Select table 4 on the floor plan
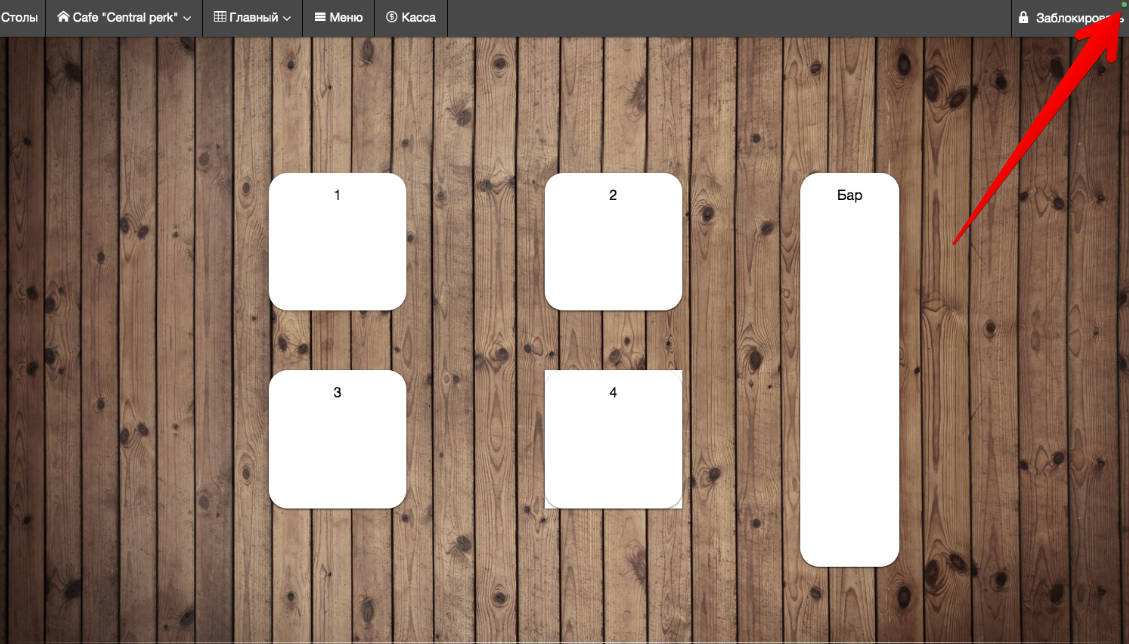Screen dimensions: 1129x644 (x=613, y=440)
